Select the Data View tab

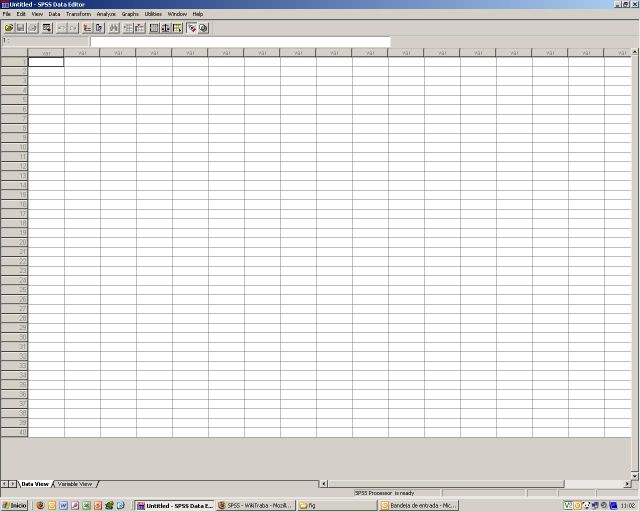pyautogui.click(x=35, y=484)
